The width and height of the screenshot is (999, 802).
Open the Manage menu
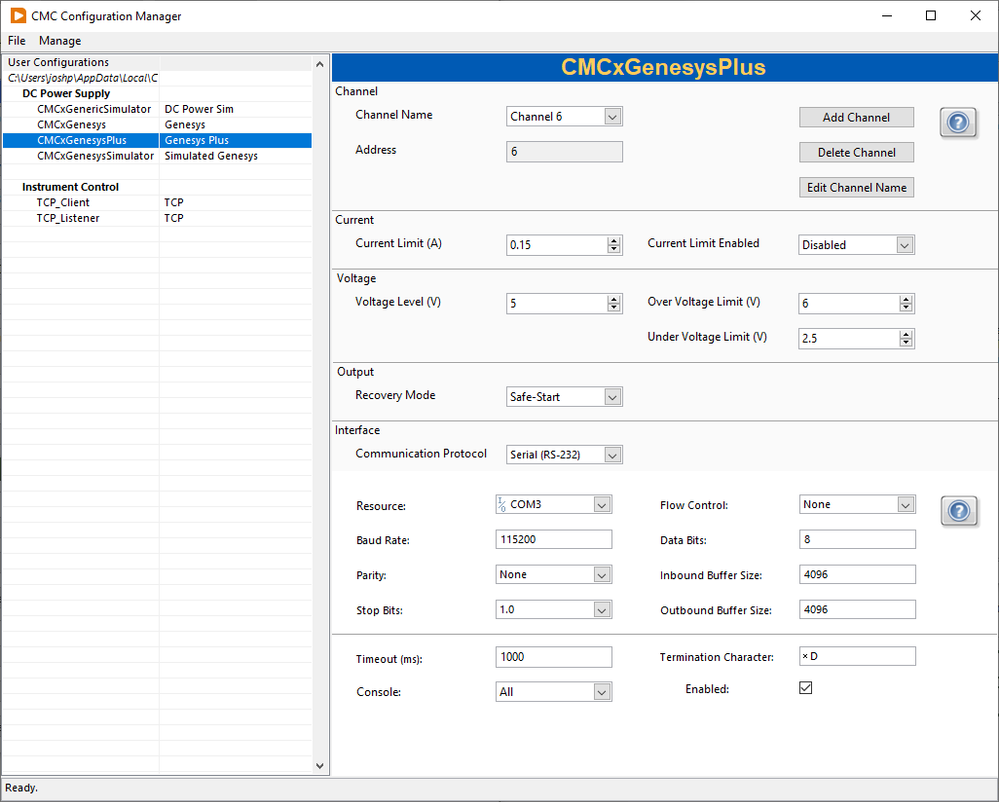(x=60, y=41)
